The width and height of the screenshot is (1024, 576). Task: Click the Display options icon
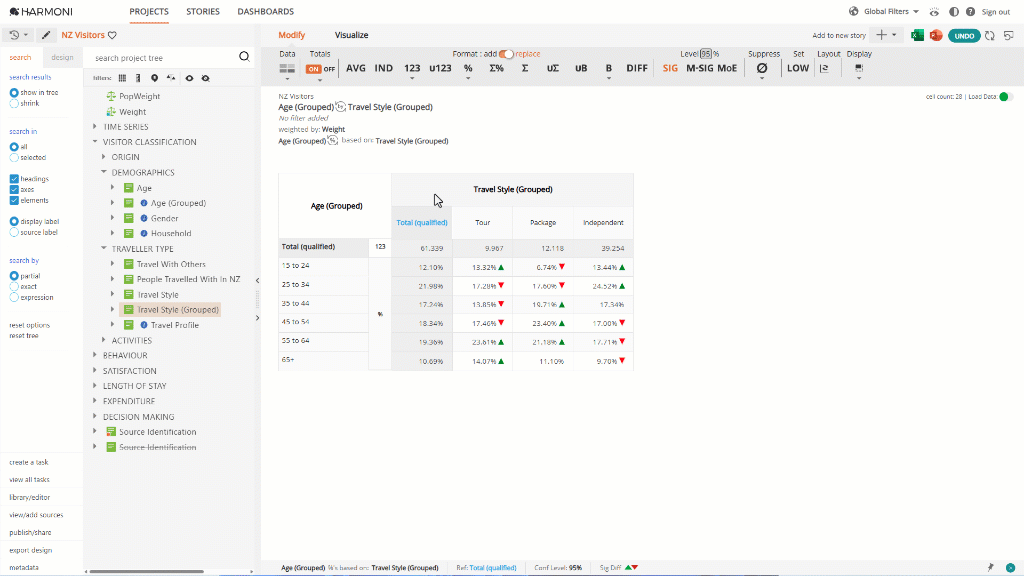[859, 68]
